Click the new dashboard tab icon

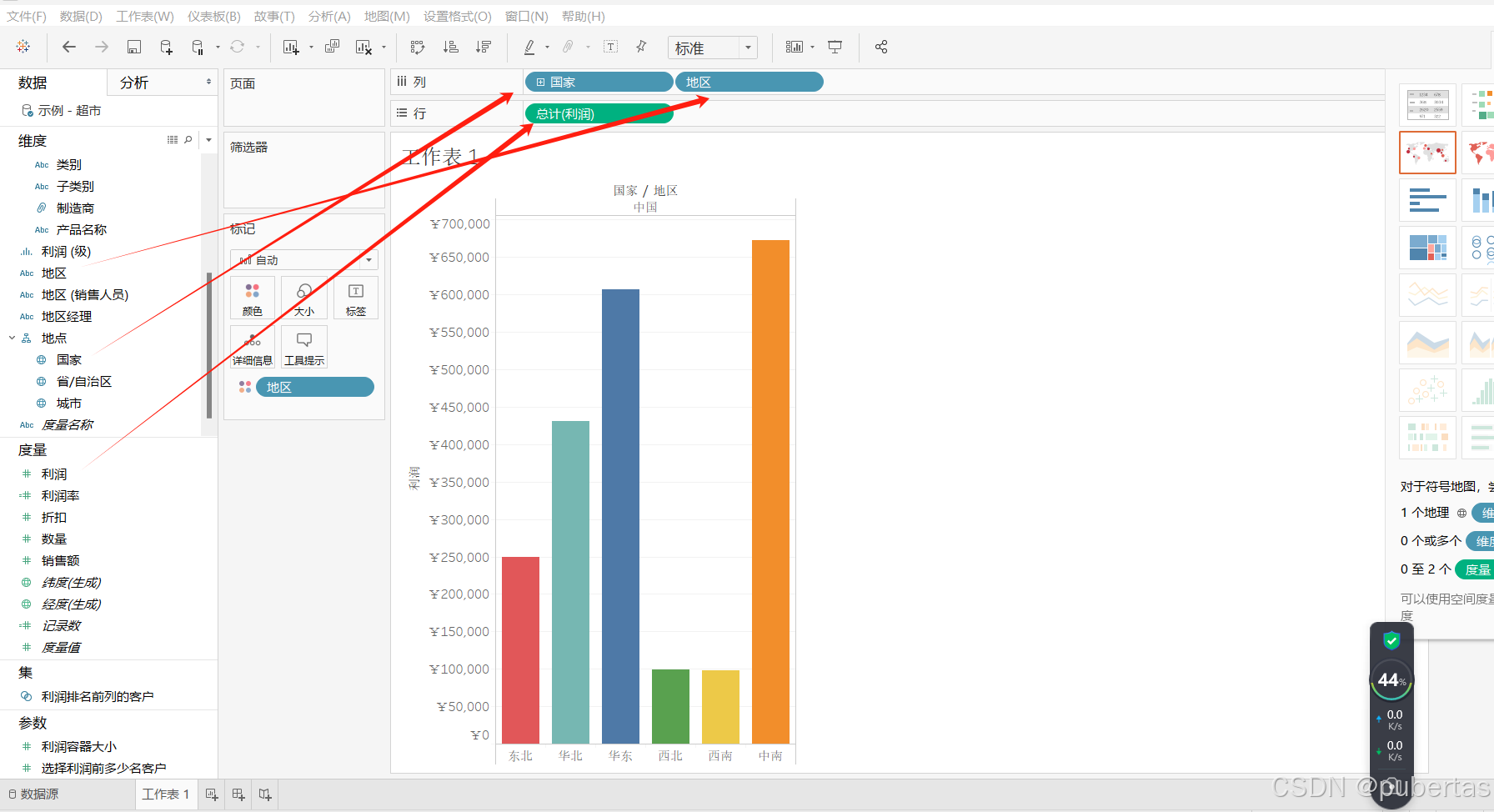tap(238, 794)
